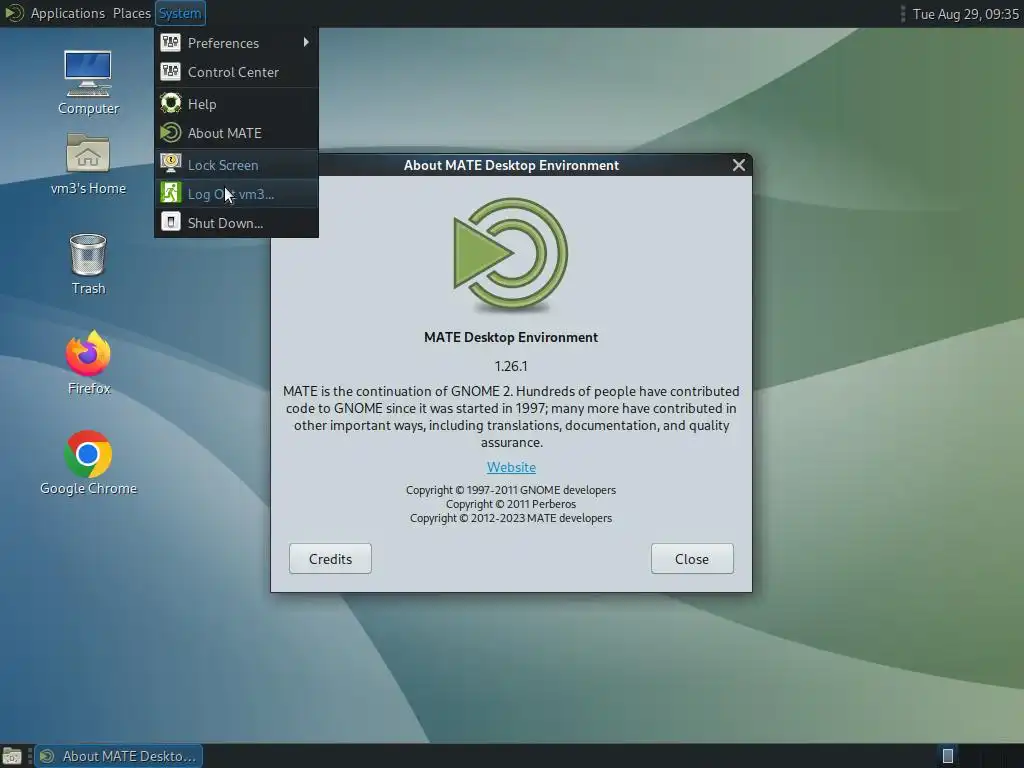Click the Show Desktop icon in bottom panel

pyautogui.click(x=12, y=756)
